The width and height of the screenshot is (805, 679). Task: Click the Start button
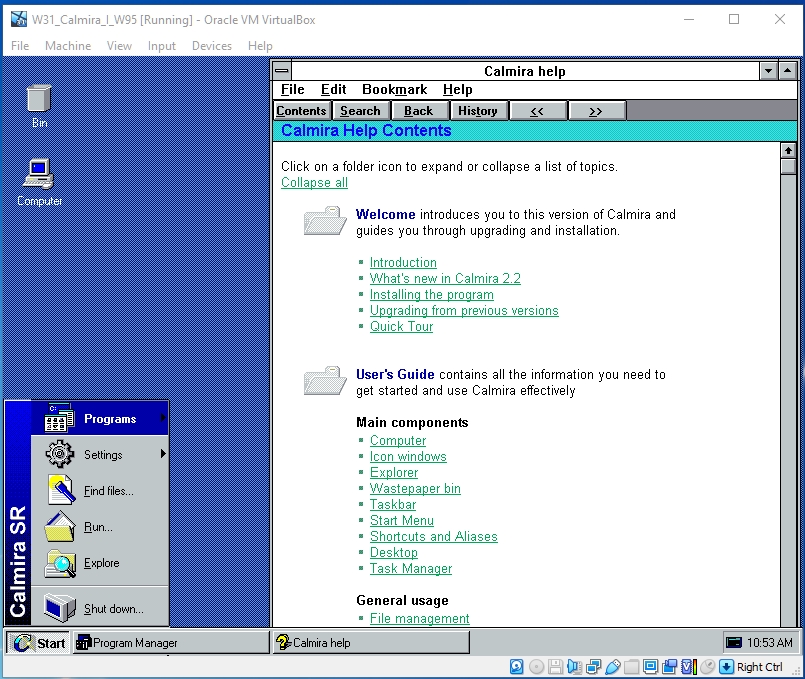[x=39, y=643]
